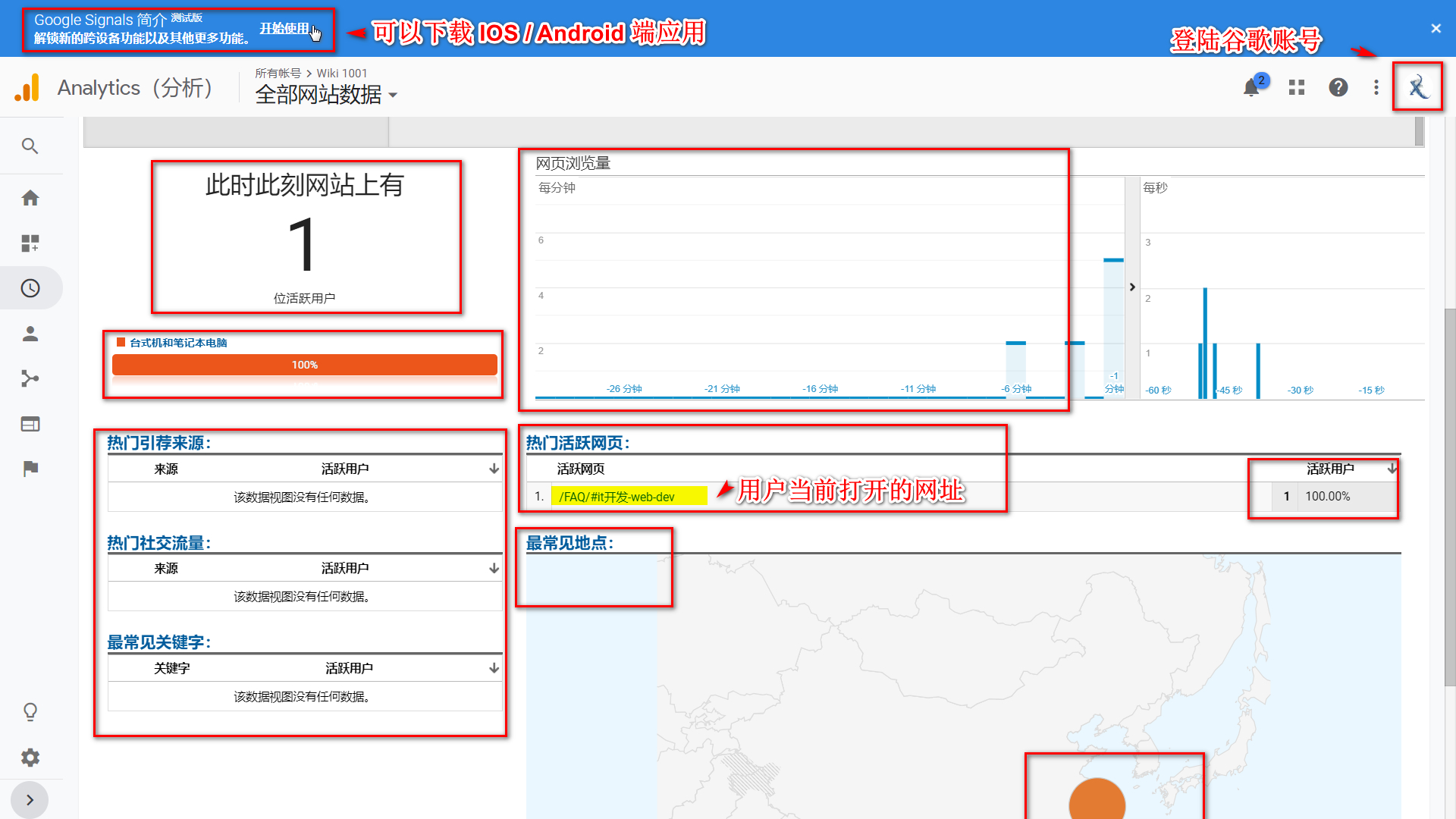
Task: Open Acquisition branching arrows icon
Action: tap(30, 378)
